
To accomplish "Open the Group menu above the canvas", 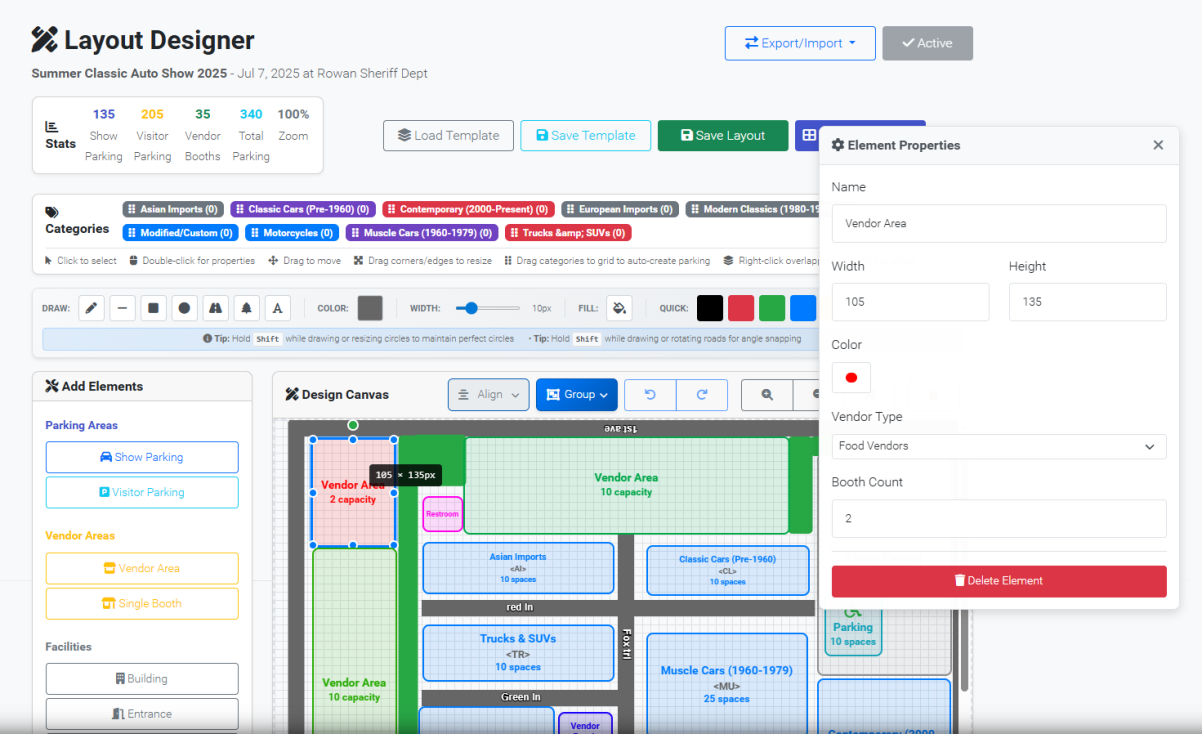I will point(576,394).
